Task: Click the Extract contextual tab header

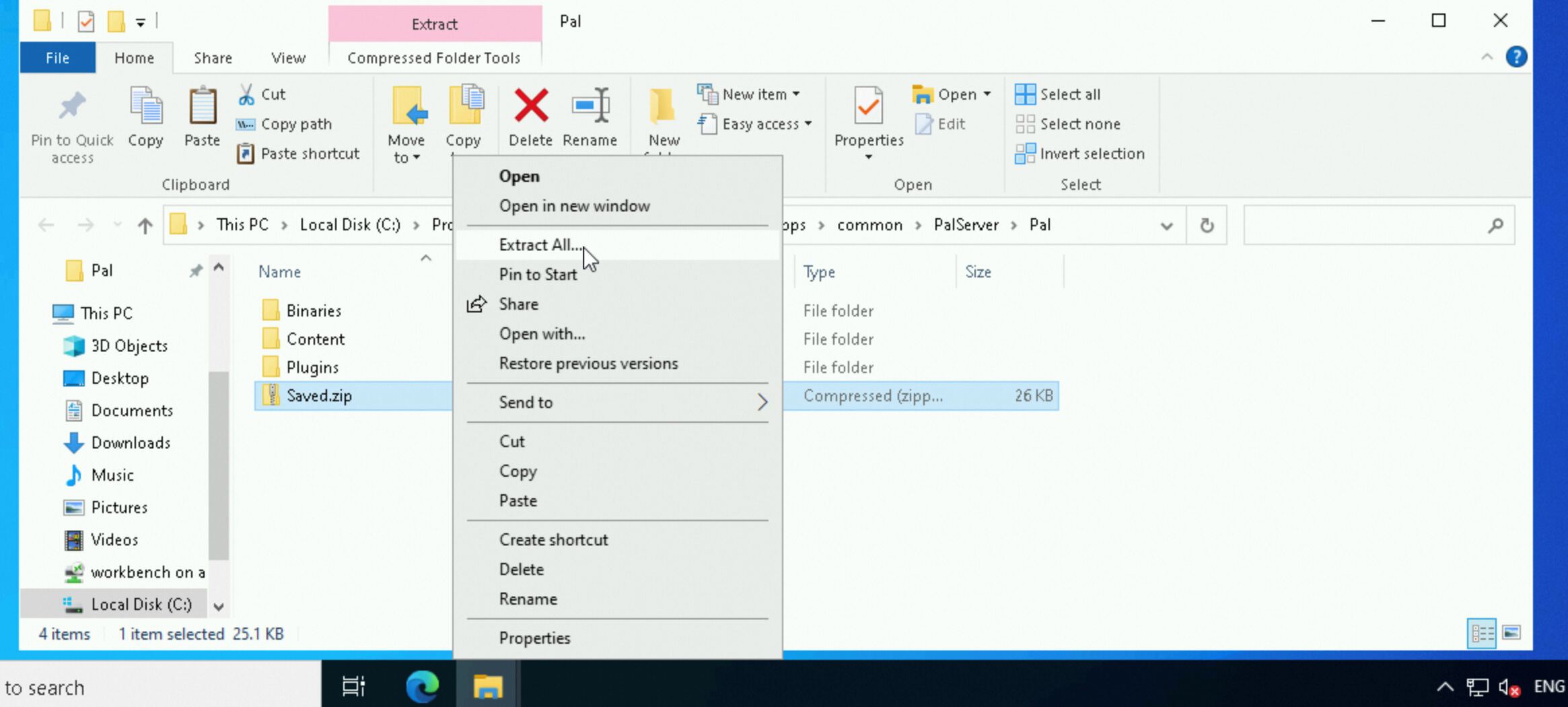Action: pyautogui.click(x=435, y=24)
